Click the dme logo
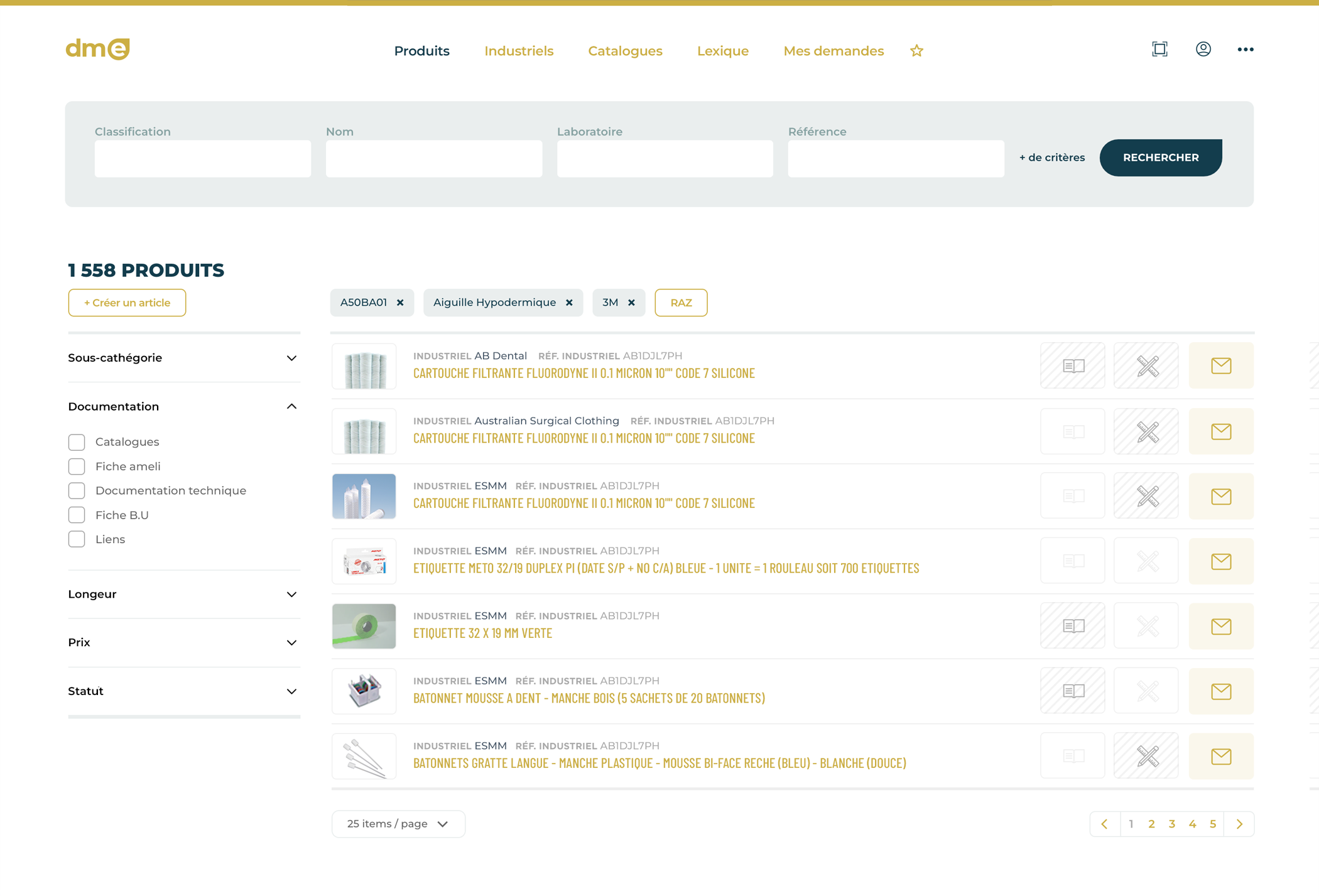This screenshot has height=896, width=1319. [97, 49]
